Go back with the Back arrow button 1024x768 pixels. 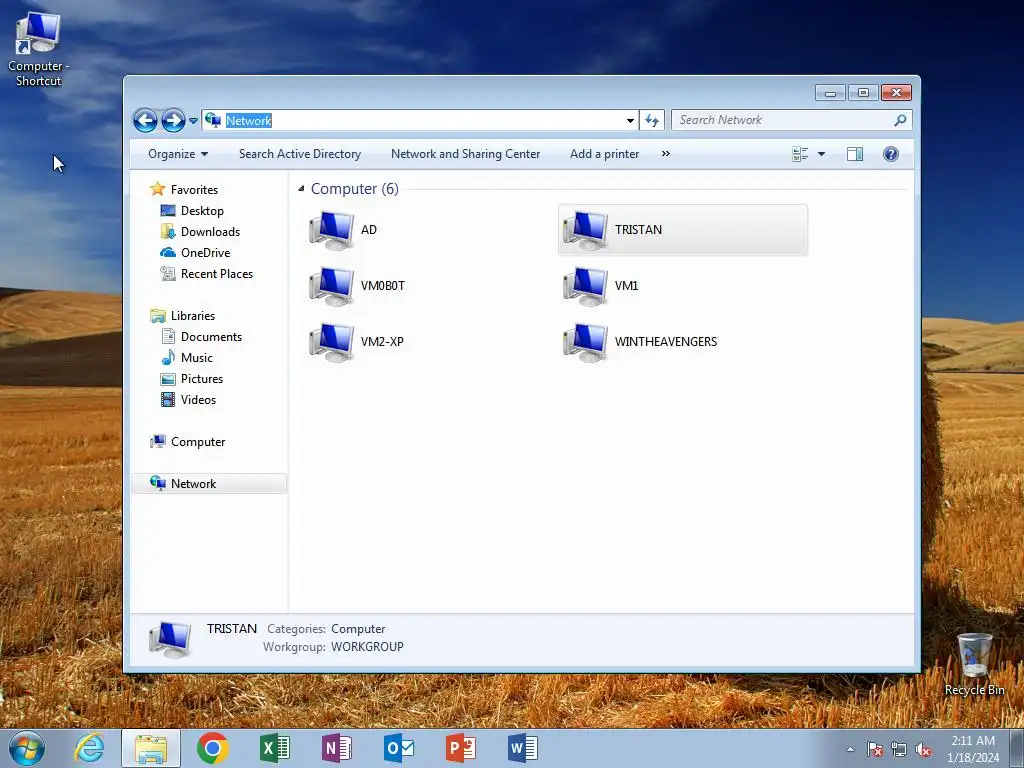pyautogui.click(x=145, y=120)
